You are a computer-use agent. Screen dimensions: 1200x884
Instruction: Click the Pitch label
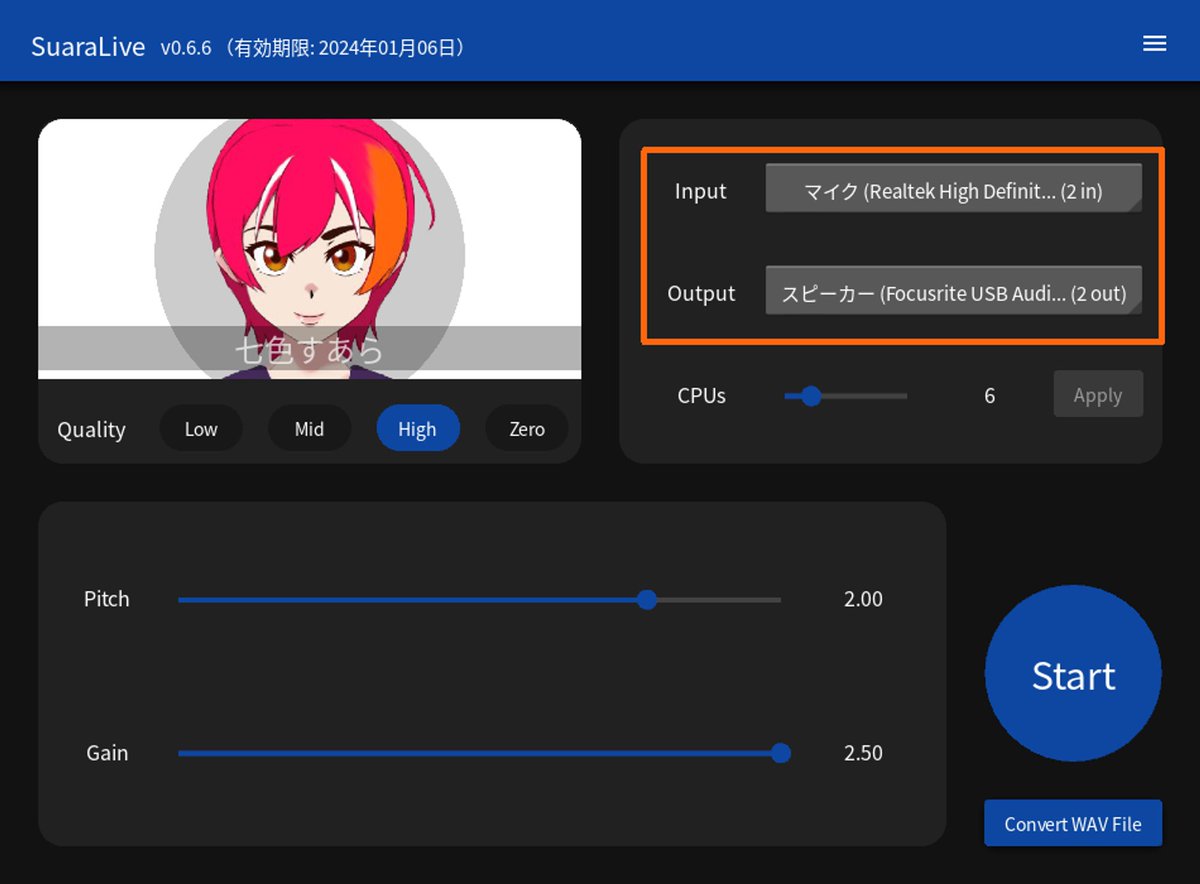pos(106,599)
